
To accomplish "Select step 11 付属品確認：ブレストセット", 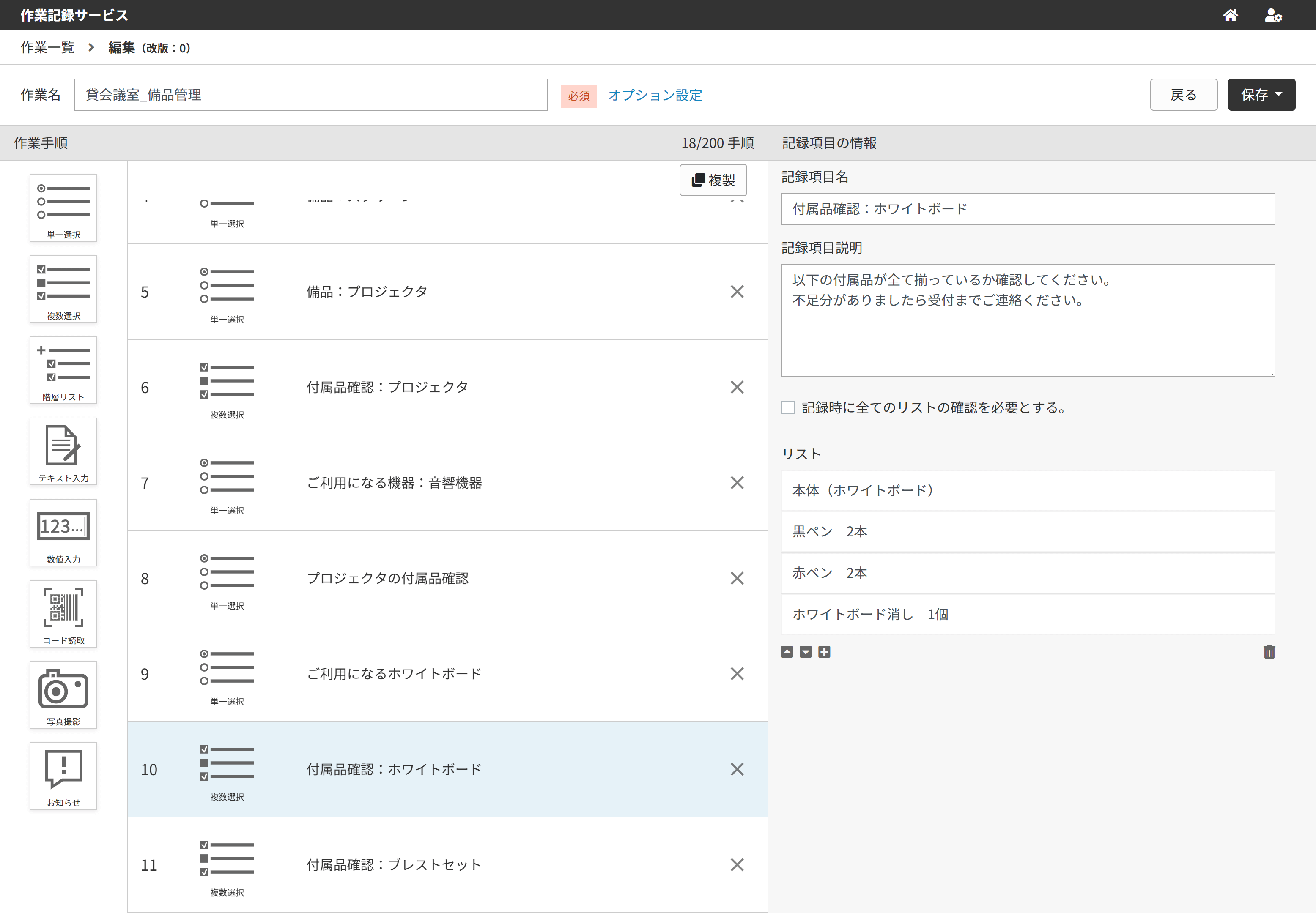I will click(x=447, y=865).
